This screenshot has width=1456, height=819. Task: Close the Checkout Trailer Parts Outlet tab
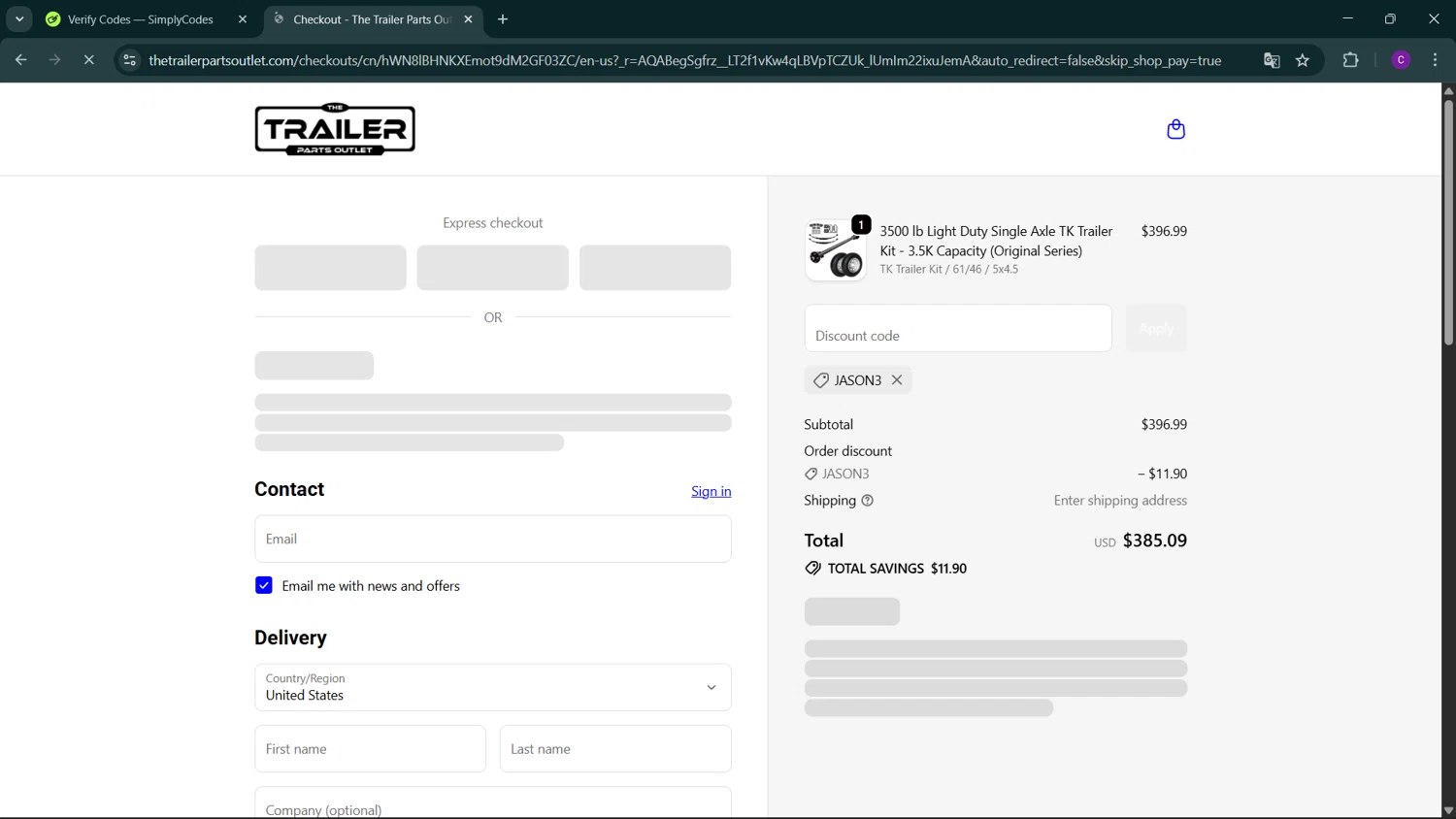[469, 19]
